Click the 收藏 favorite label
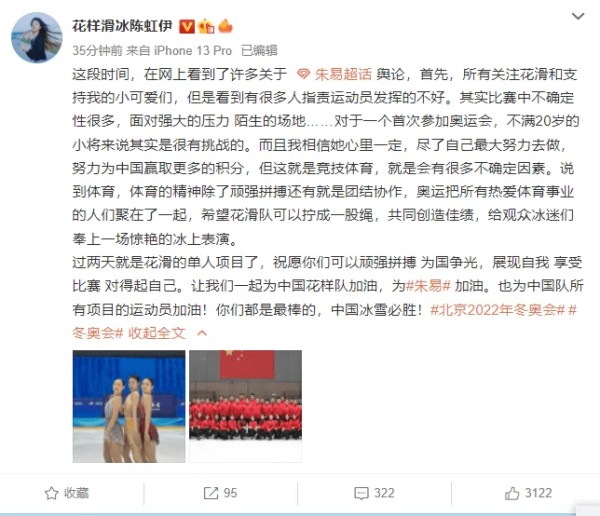600x516 pixels. [x=77, y=493]
